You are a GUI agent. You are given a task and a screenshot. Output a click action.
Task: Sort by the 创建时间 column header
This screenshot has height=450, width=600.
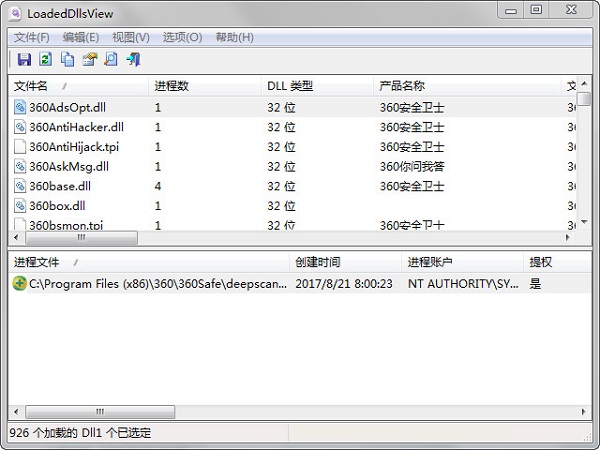click(x=346, y=262)
